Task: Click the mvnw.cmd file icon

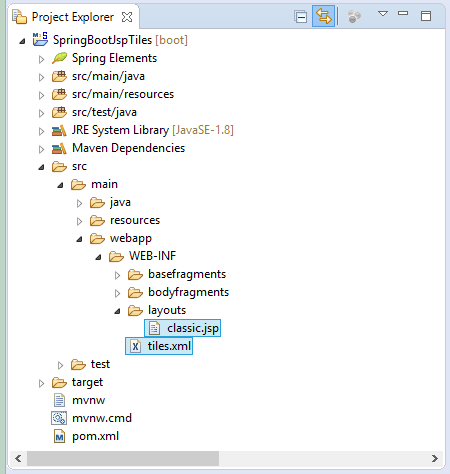Action: coord(59,418)
